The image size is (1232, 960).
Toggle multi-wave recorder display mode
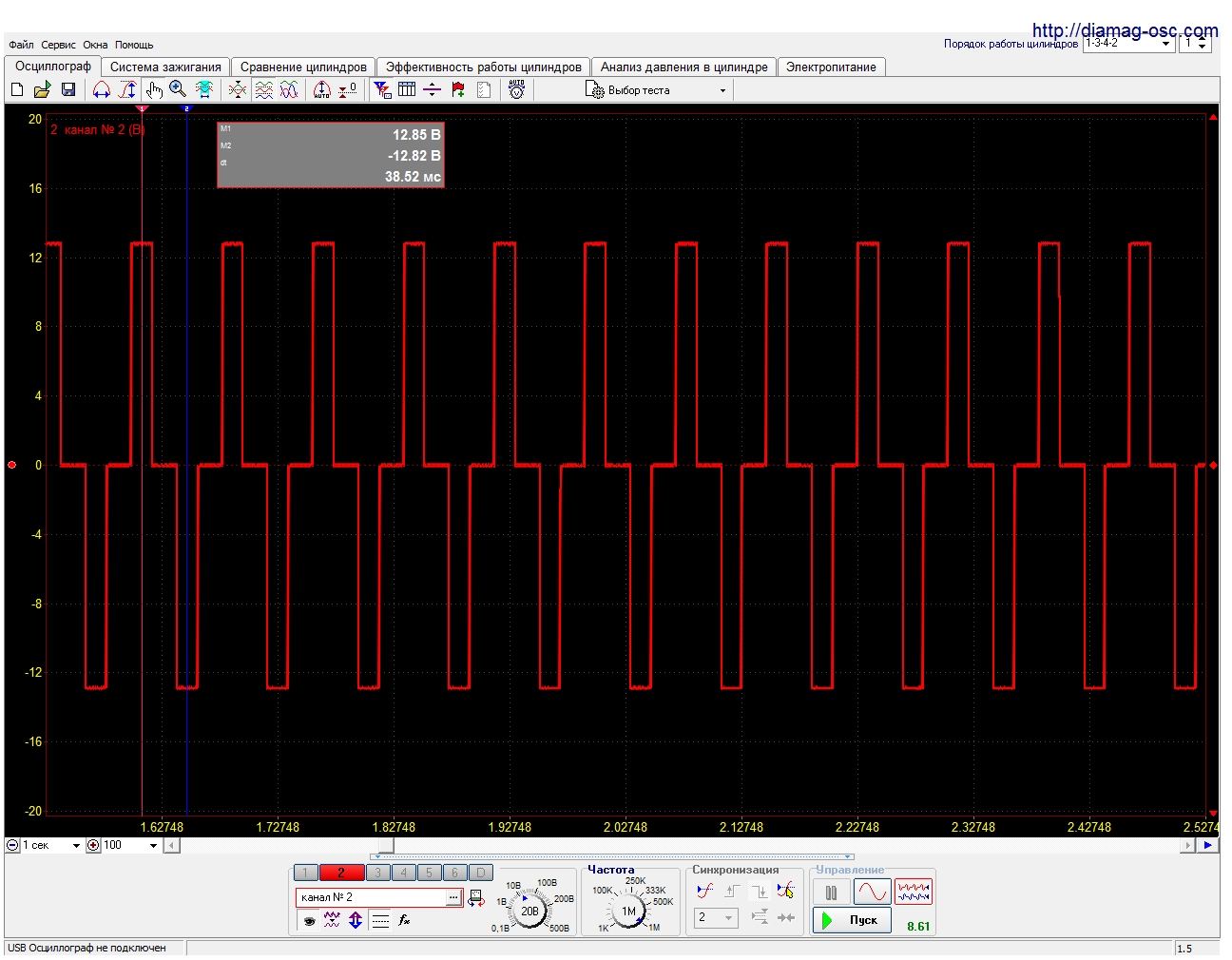coord(913,892)
